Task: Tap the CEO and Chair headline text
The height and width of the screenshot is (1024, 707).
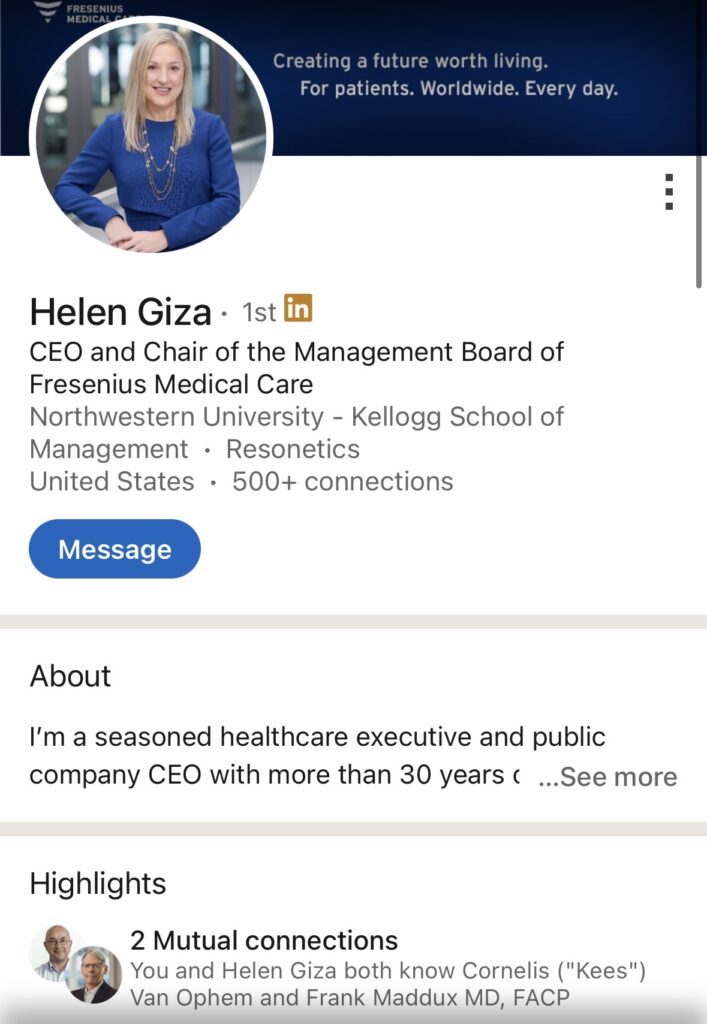Action: 296,367
